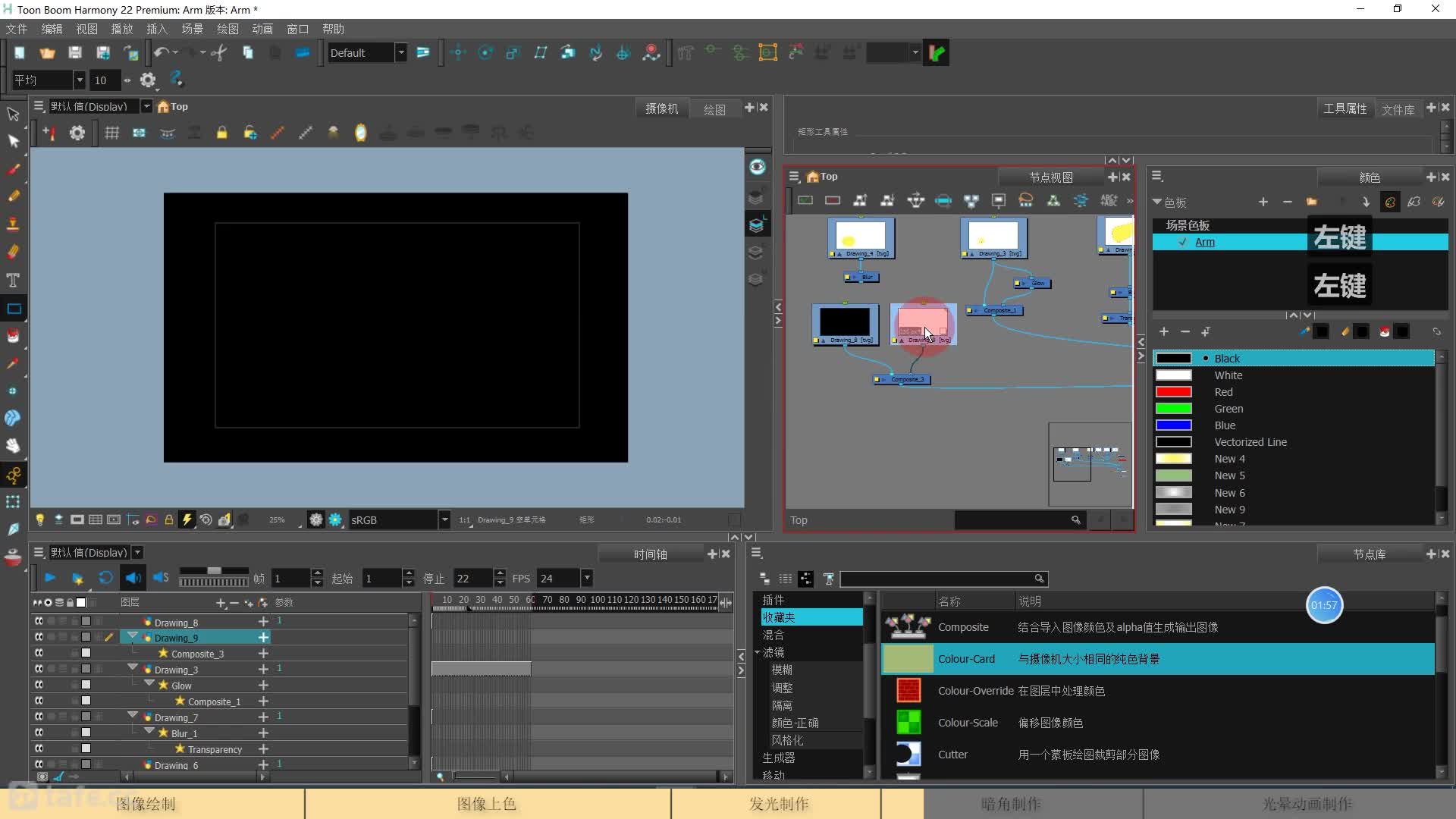Click the Cutter node icon
Screen dimensions: 1456x819
pyautogui.click(x=908, y=755)
